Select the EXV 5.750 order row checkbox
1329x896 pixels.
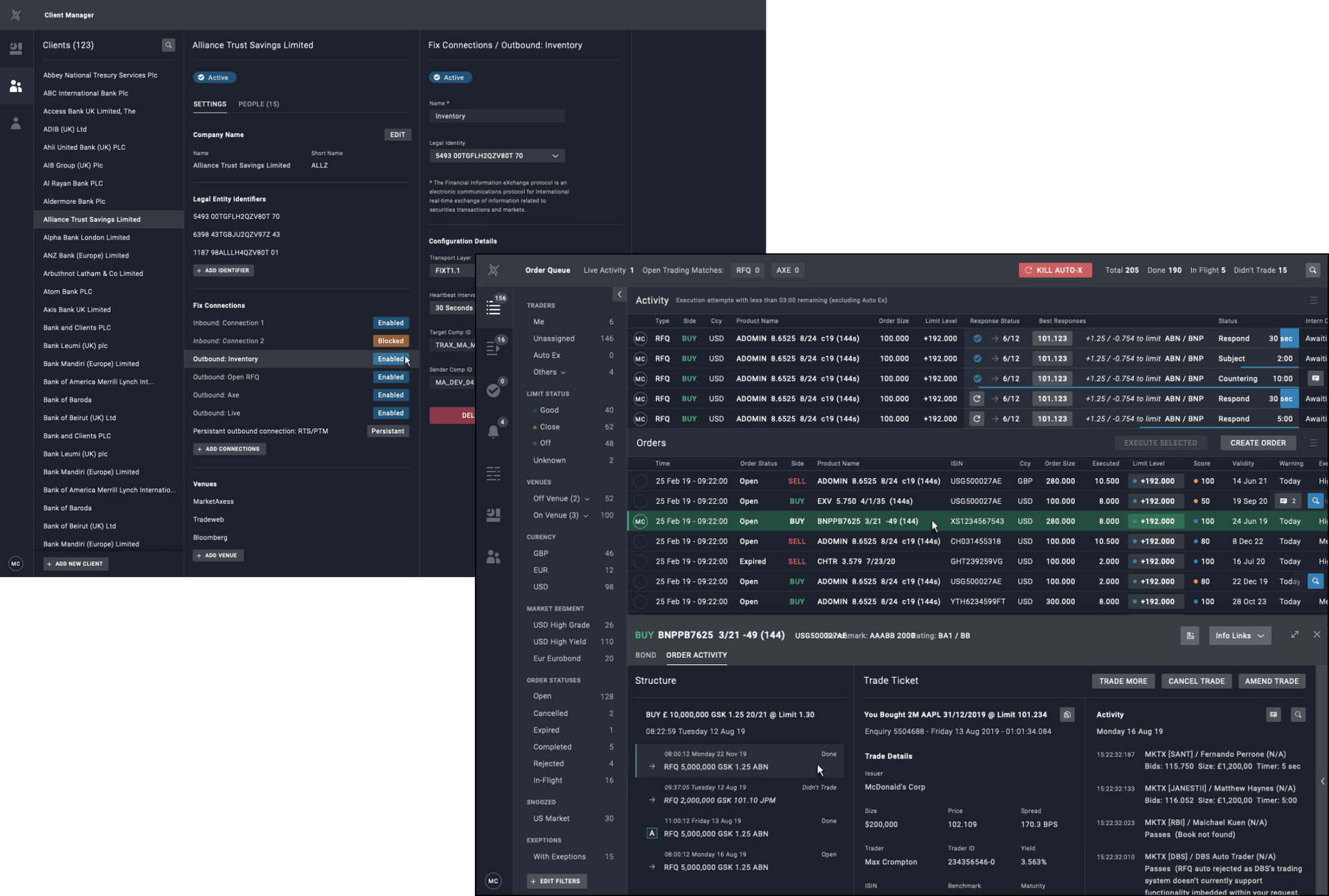[640, 502]
